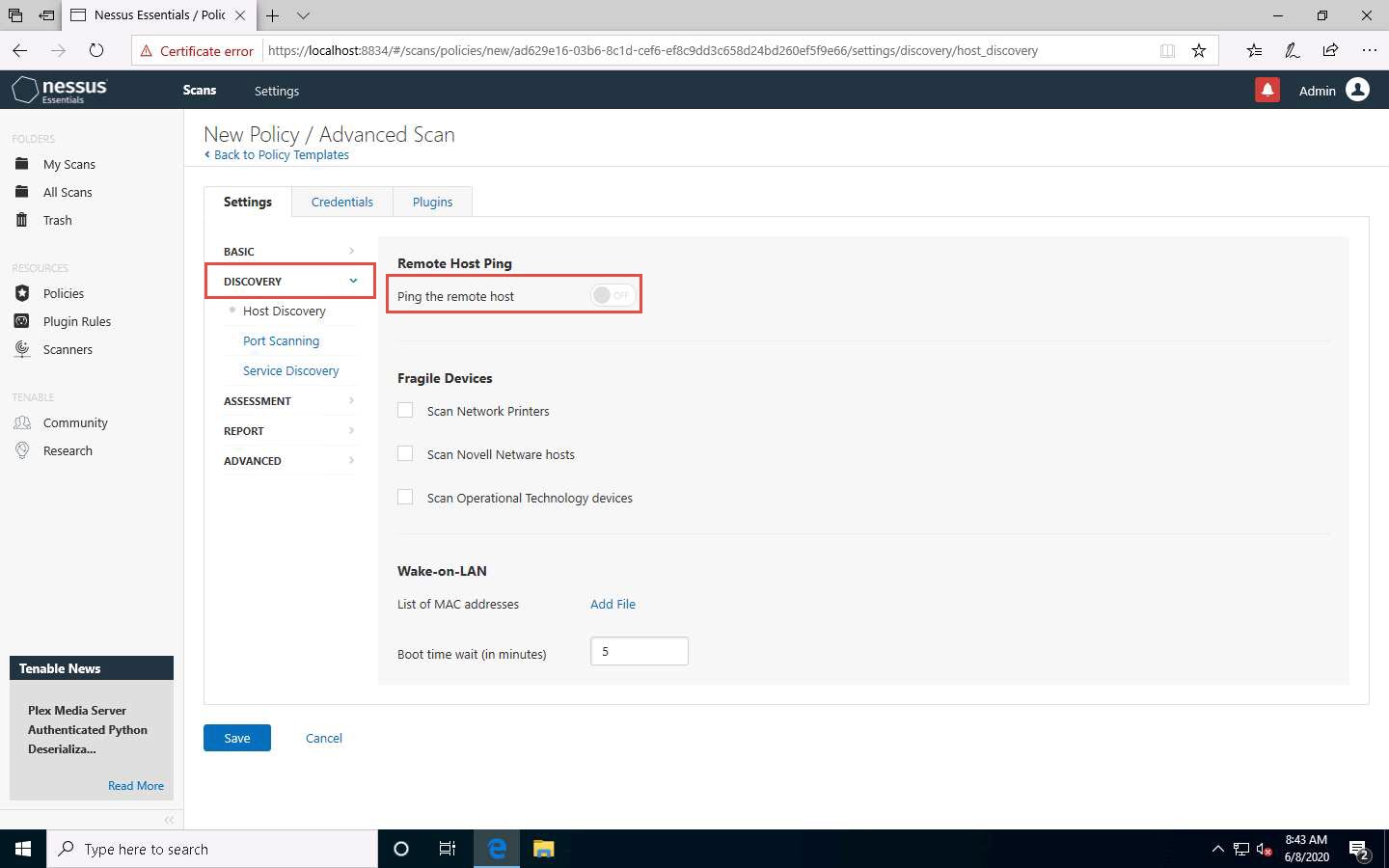Toggle Ping the remote host switch
The height and width of the screenshot is (868, 1389).
pos(613,295)
